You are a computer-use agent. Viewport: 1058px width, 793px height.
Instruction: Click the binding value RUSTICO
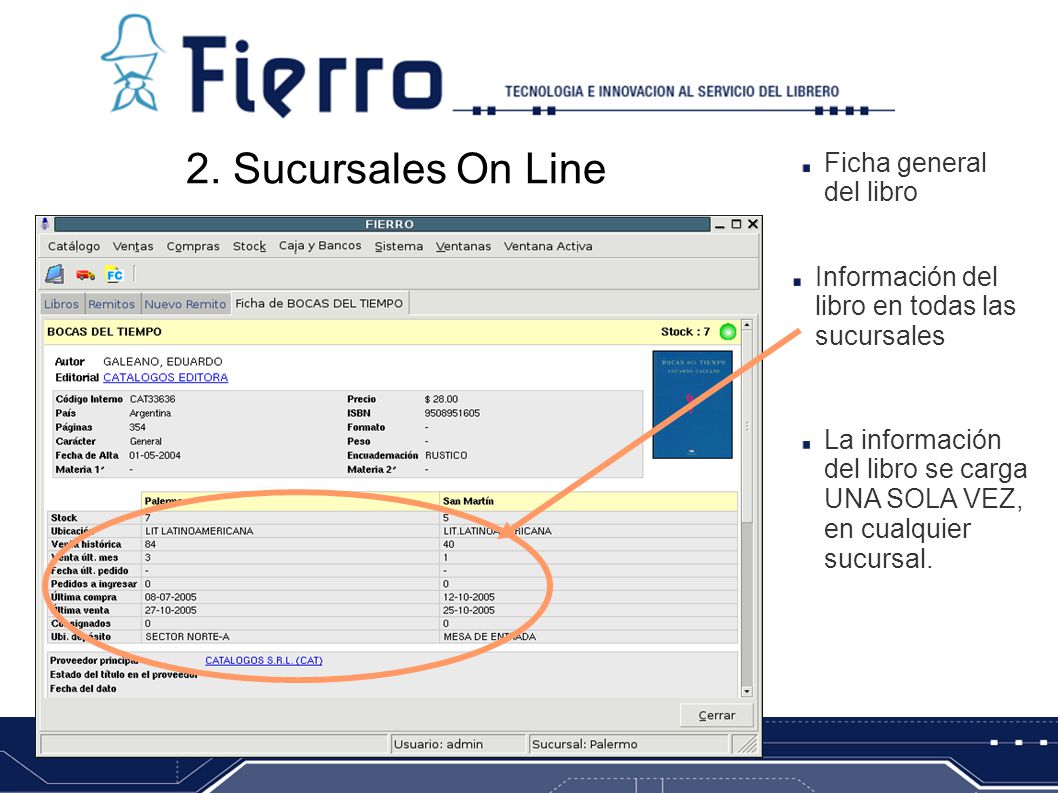(x=446, y=456)
